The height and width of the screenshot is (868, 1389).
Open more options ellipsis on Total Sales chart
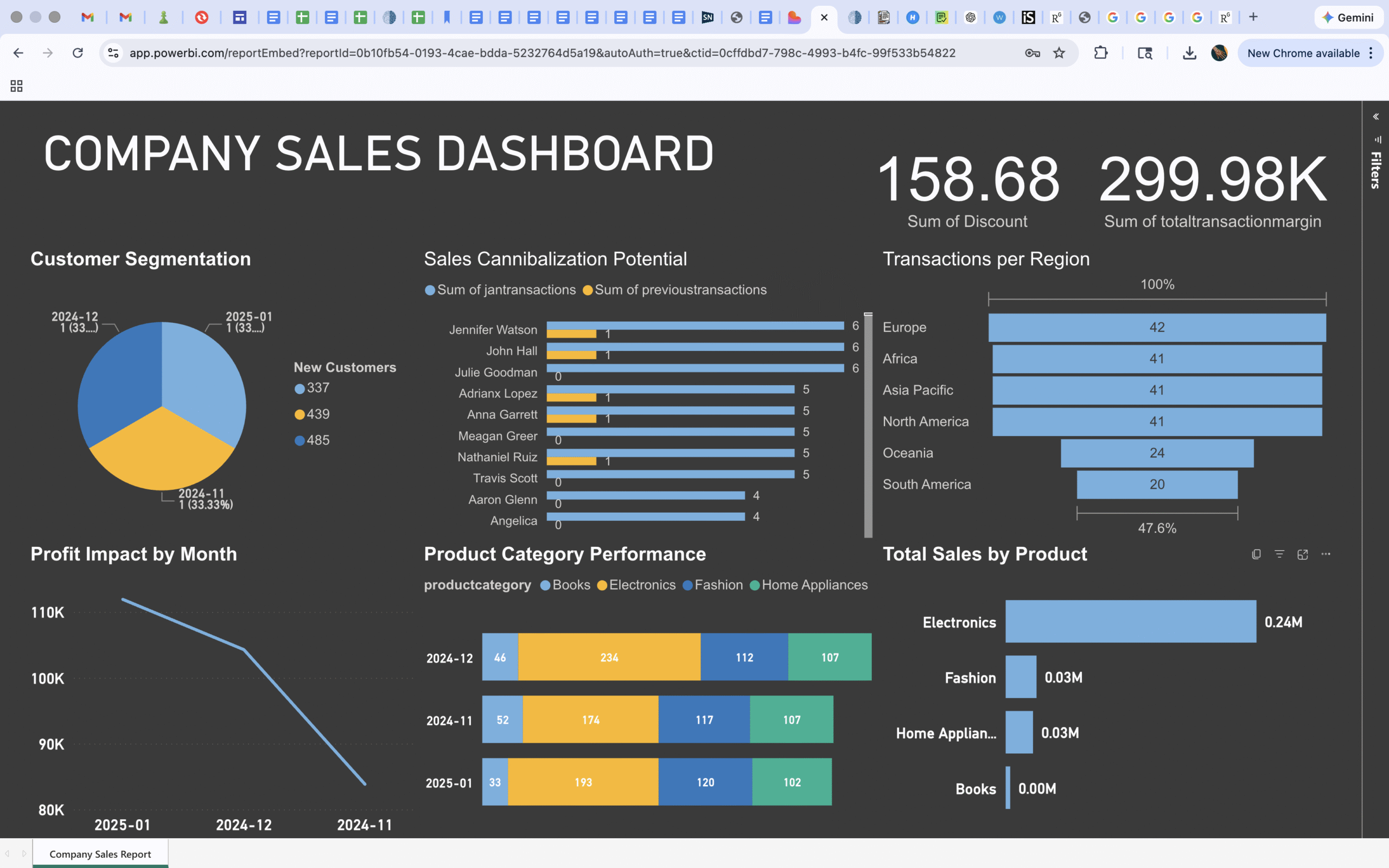click(x=1326, y=554)
